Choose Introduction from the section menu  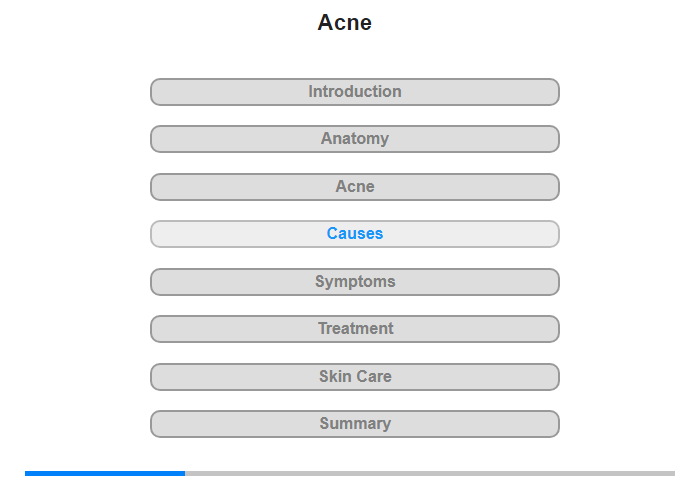pyautogui.click(x=354, y=92)
